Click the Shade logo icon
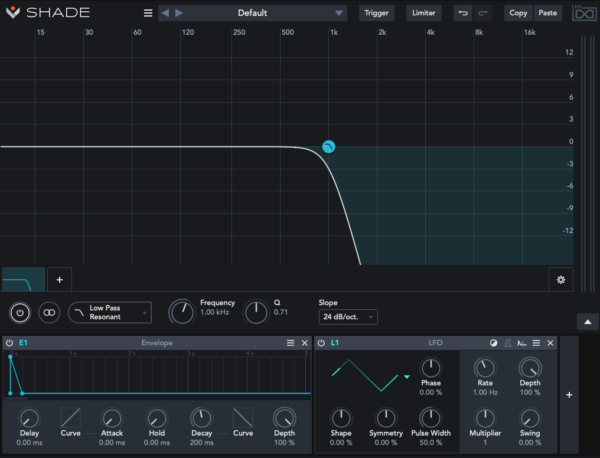 point(13,12)
